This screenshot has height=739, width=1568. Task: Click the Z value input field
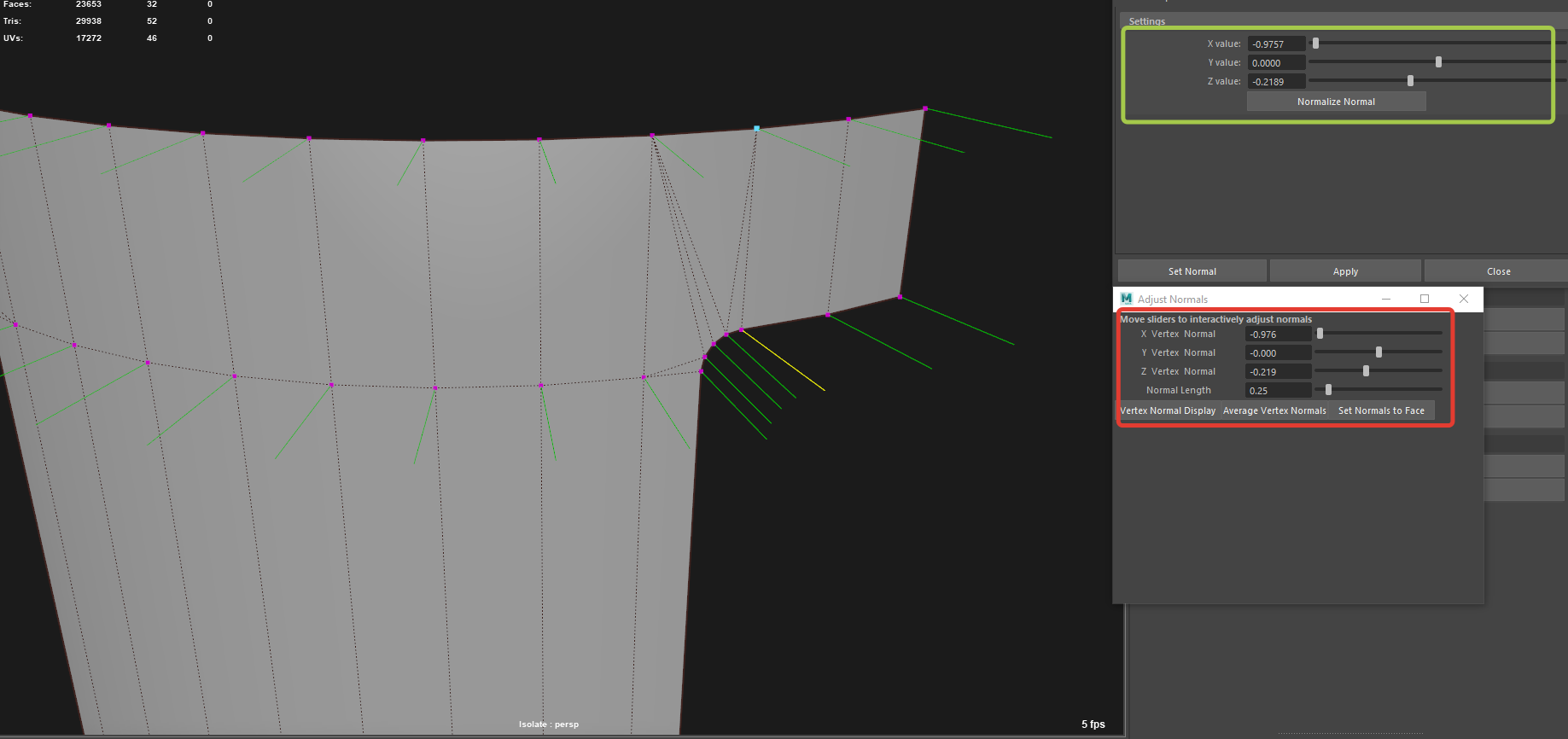coord(1276,82)
